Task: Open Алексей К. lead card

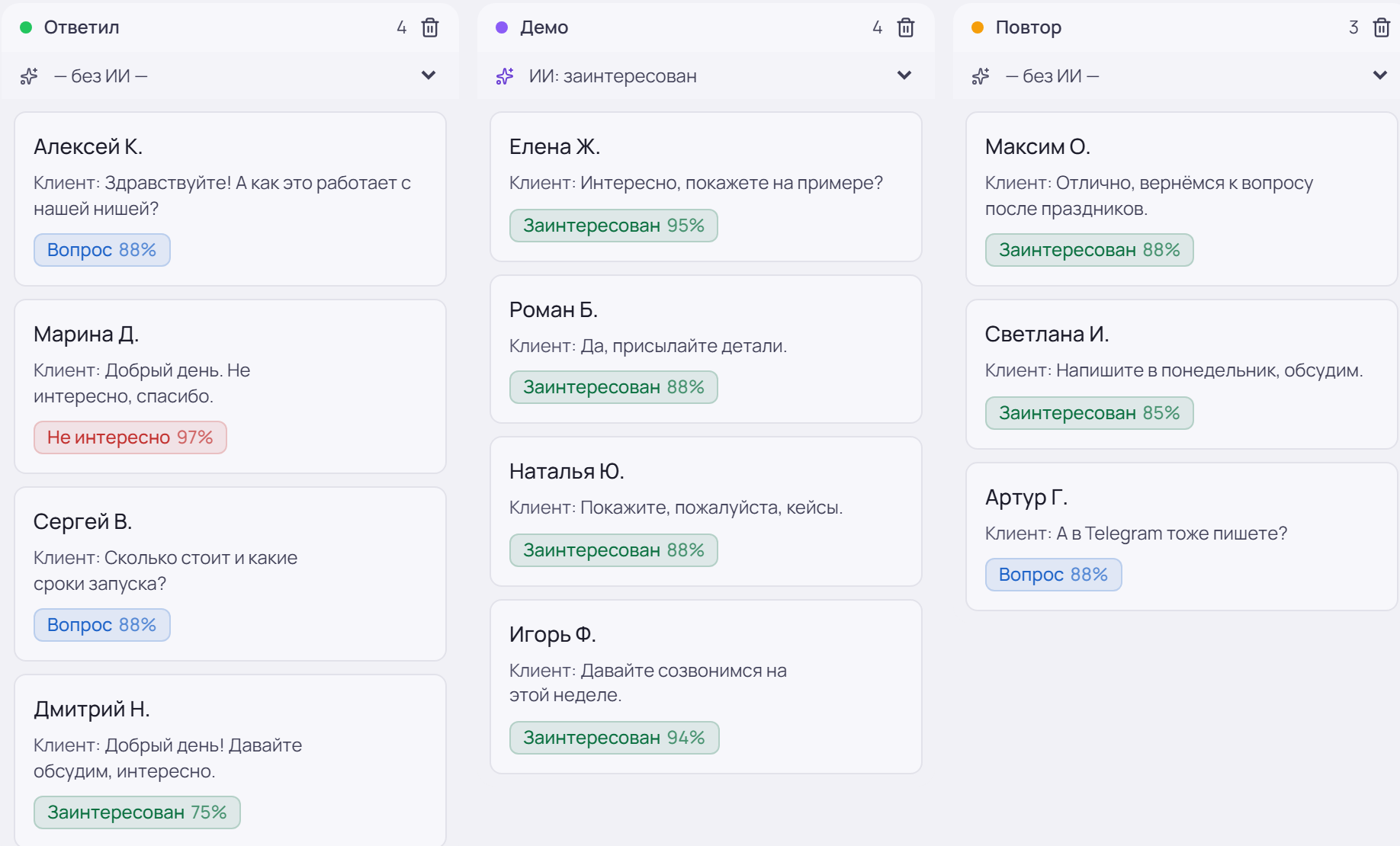Action: 230,199
